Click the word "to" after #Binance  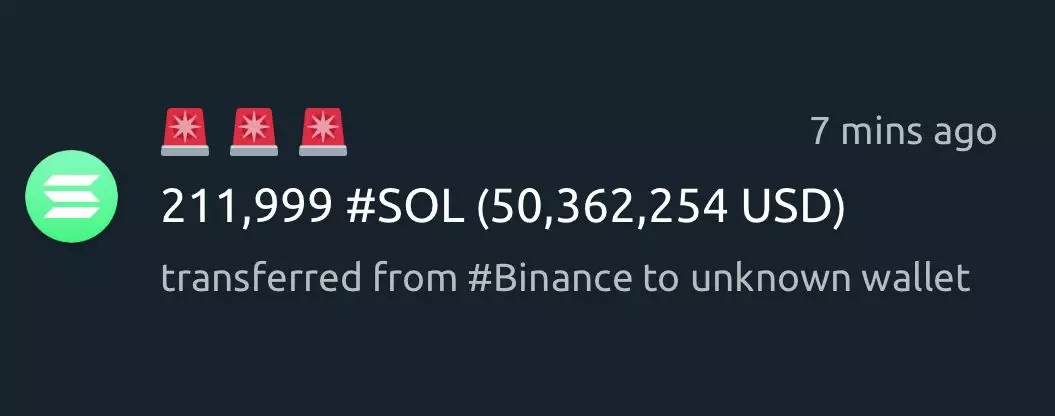(x=663, y=279)
